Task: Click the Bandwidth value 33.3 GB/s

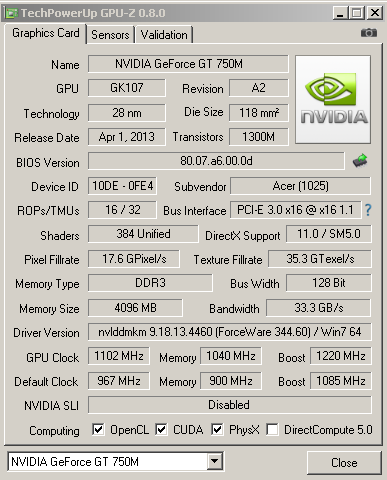Action: pyautogui.click(x=318, y=307)
